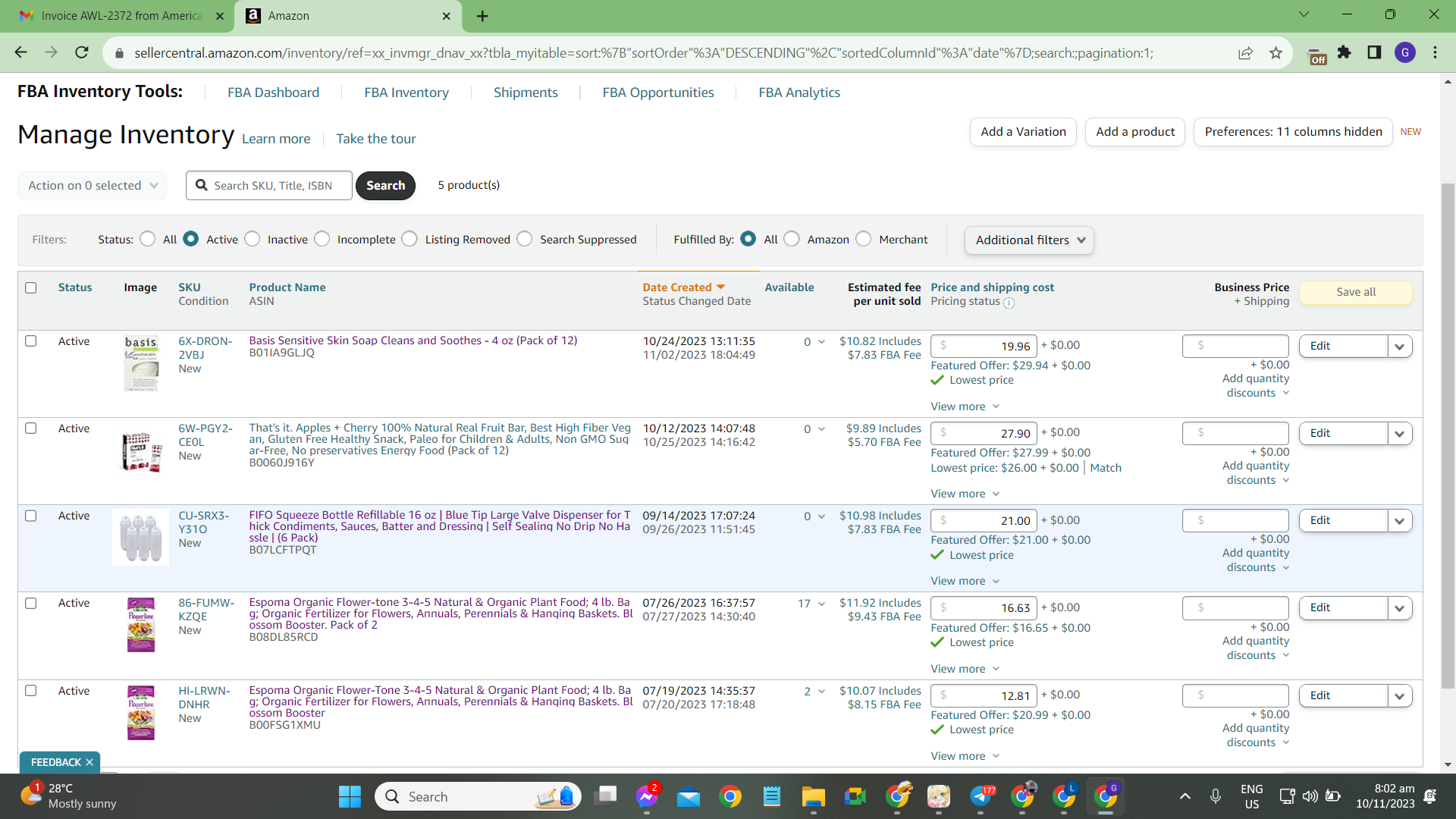Expand Add quantity discounts for Basis Soap
Viewport: 1456px width, 819px height.
pyautogui.click(x=1257, y=385)
